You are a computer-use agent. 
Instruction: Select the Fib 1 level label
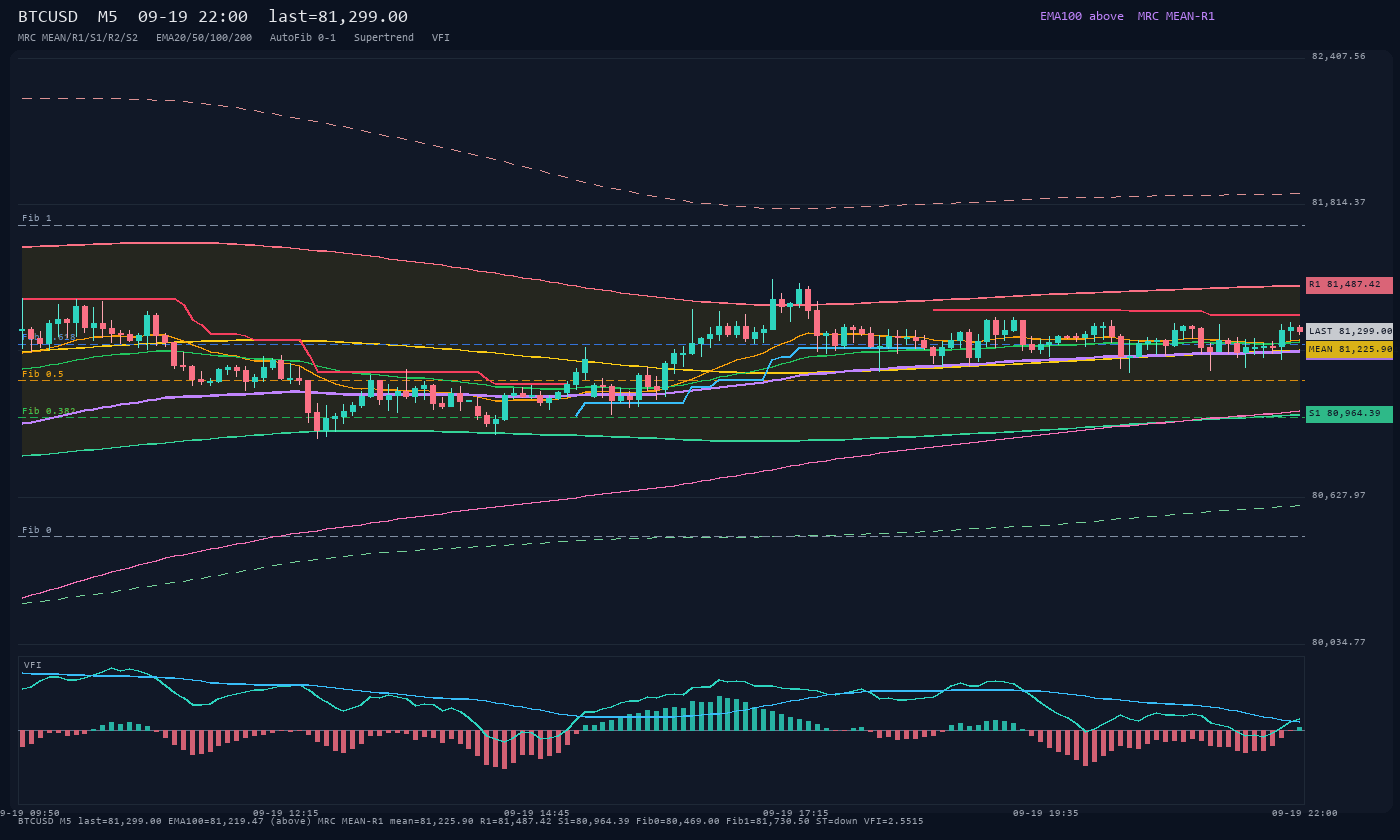click(x=37, y=218)
